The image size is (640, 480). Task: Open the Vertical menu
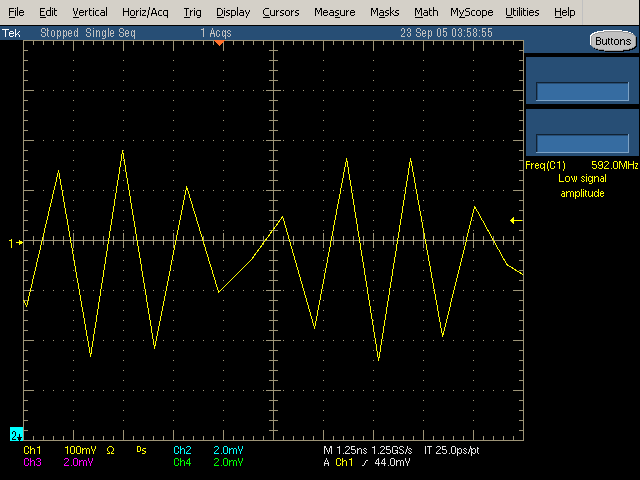coord(90,13)
